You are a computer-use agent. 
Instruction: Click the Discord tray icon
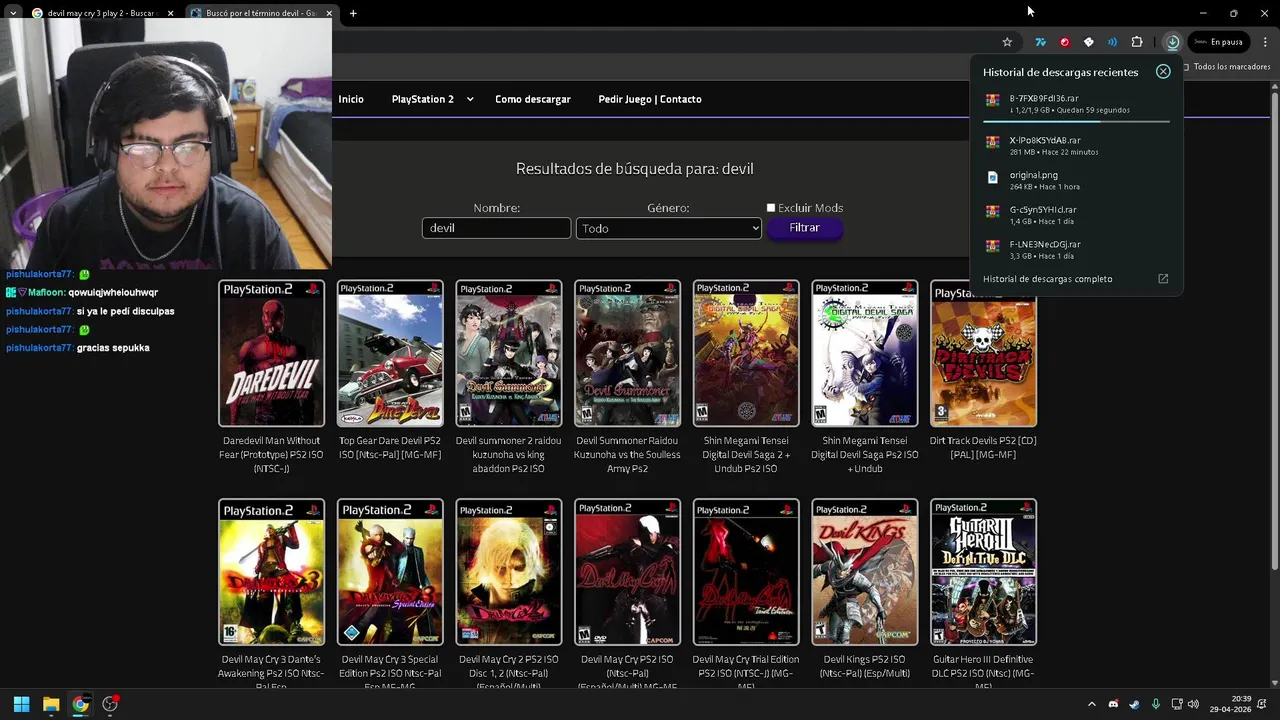[x=1113, y=704]
